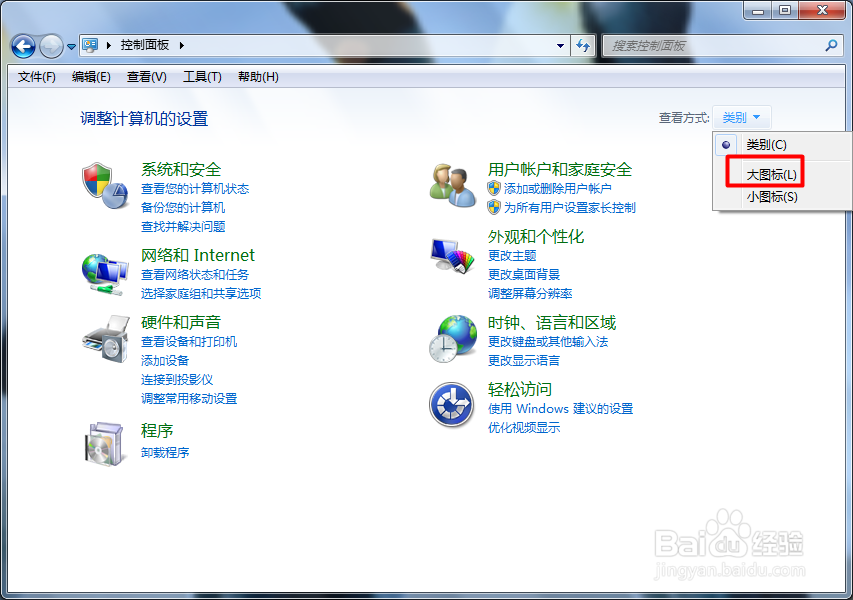This screenshot has height=600, width=853.
Task: Click 选择家庭组和共享选项 link
Action: pyautogui.click(x=201, y=293)
